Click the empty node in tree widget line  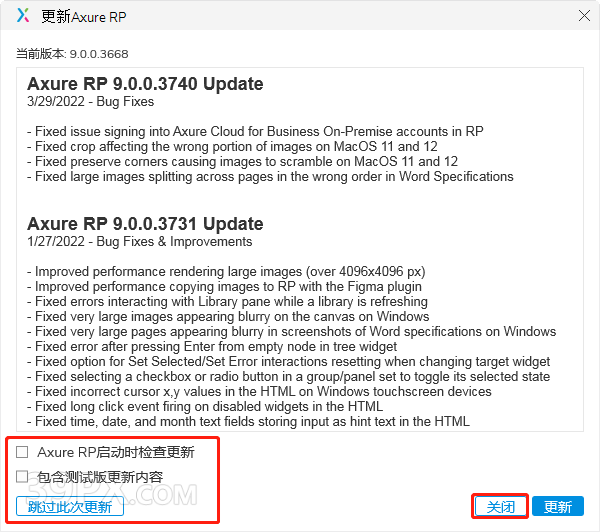(212, 346)
